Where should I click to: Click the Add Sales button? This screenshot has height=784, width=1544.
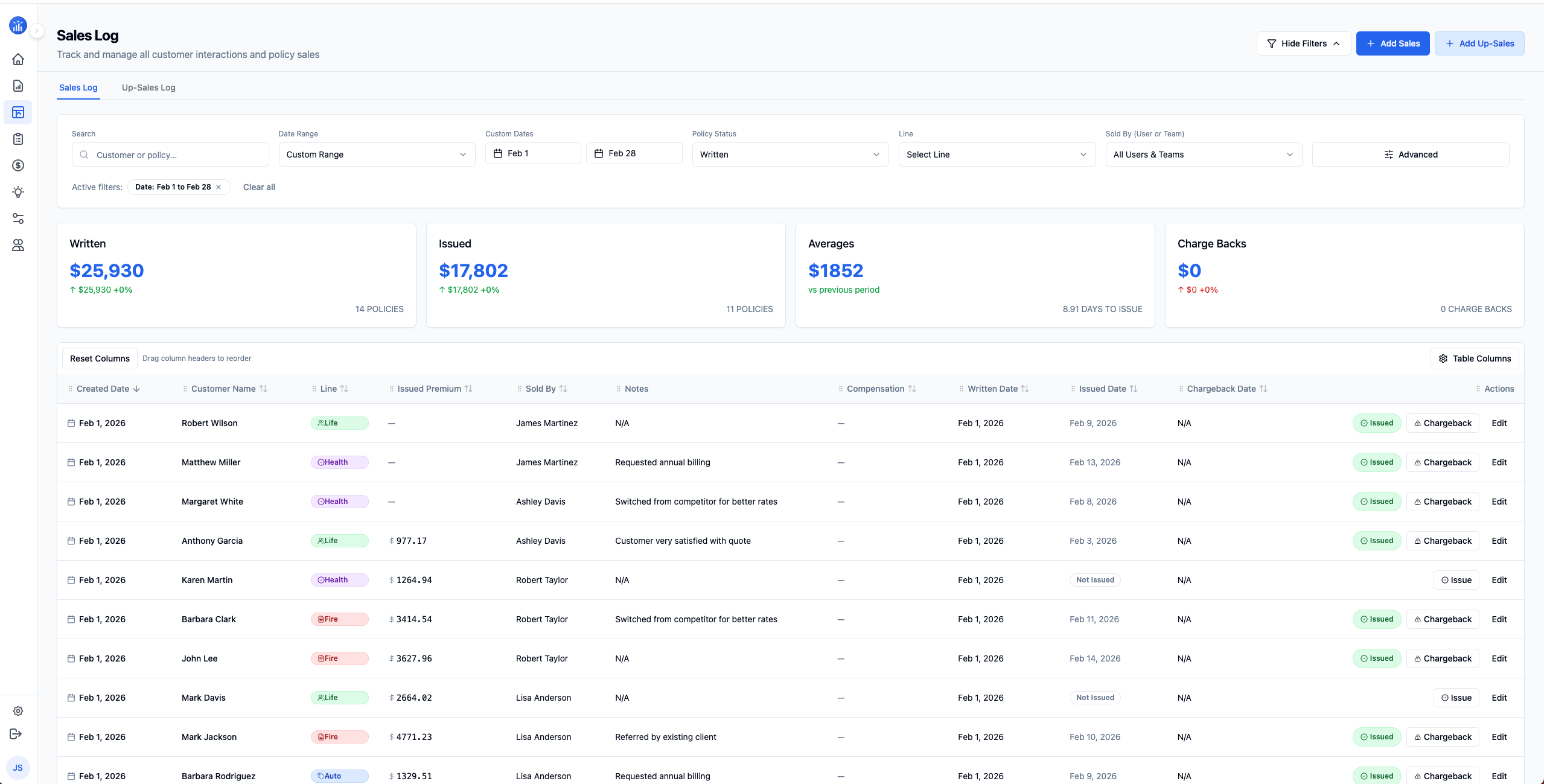pyautogui.click(x=1392, y=43)
